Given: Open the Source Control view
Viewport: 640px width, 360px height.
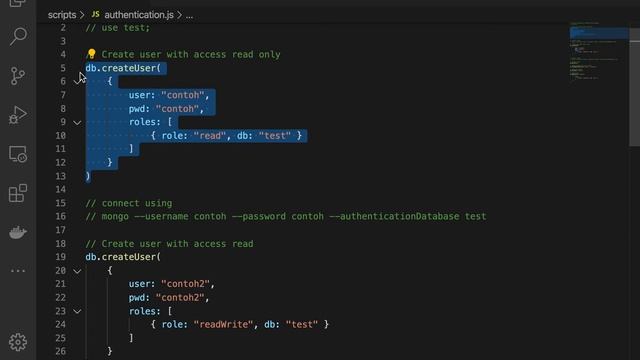Looking at the screenshot, I should click(18, 76).
